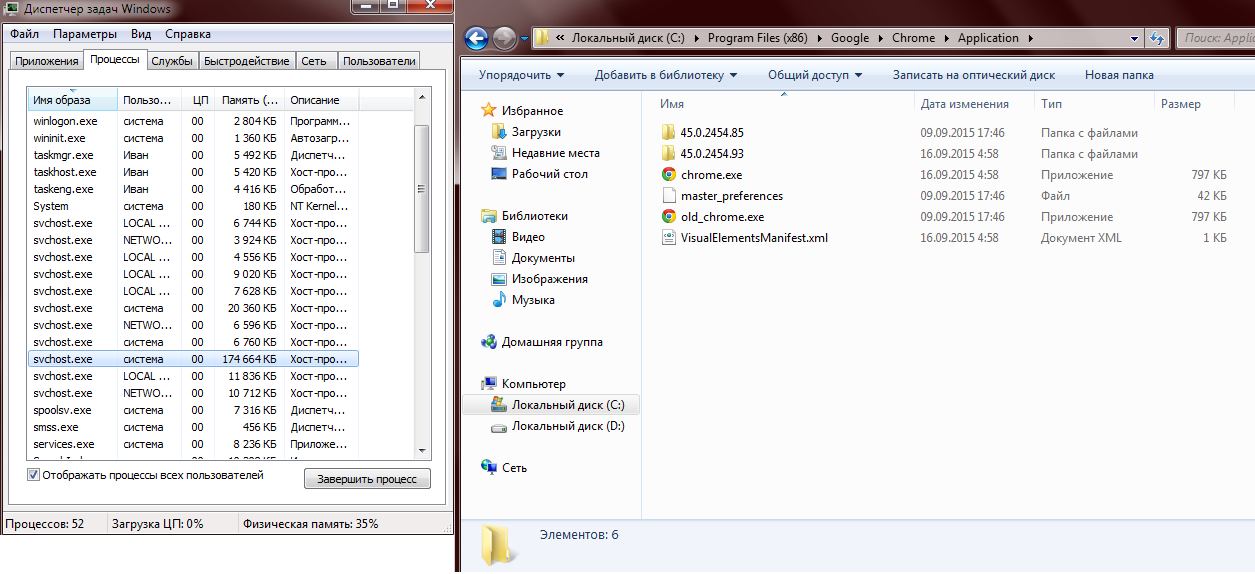
Task: Click the process list vertical scrollbar thumb
Action: click(421, 189)
